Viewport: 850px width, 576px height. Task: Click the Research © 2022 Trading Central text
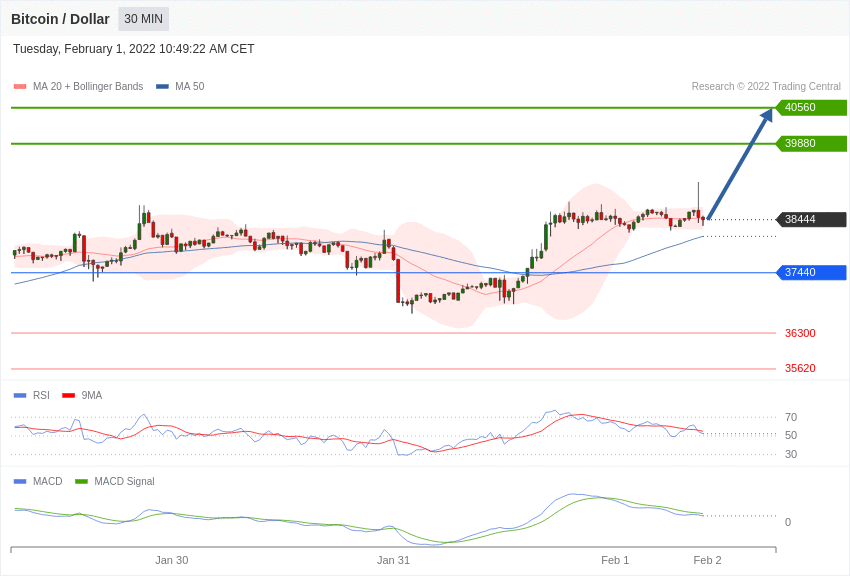pyautogui.click(x=766, y=86)
